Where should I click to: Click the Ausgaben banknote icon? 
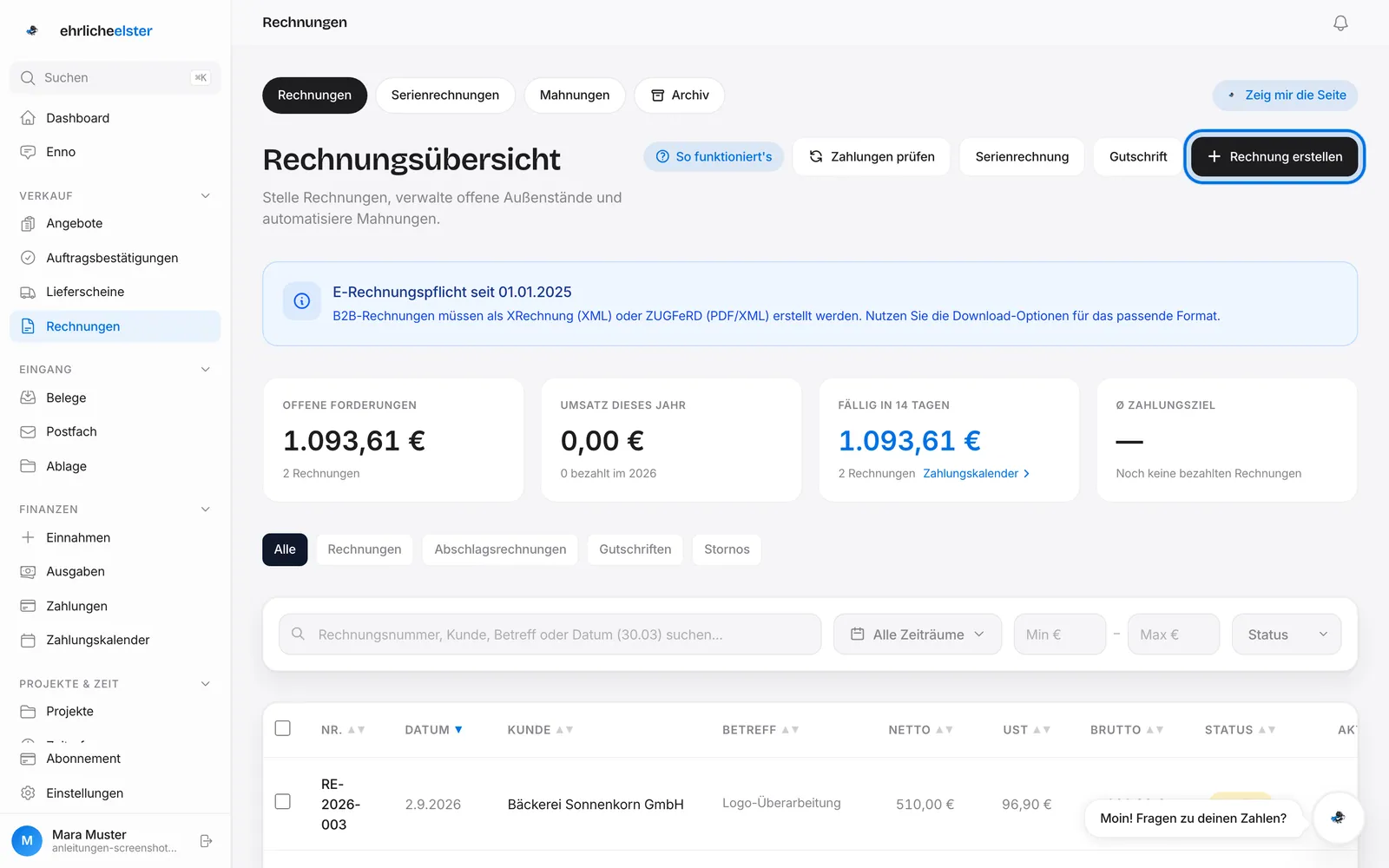click(x=28, y=572)
